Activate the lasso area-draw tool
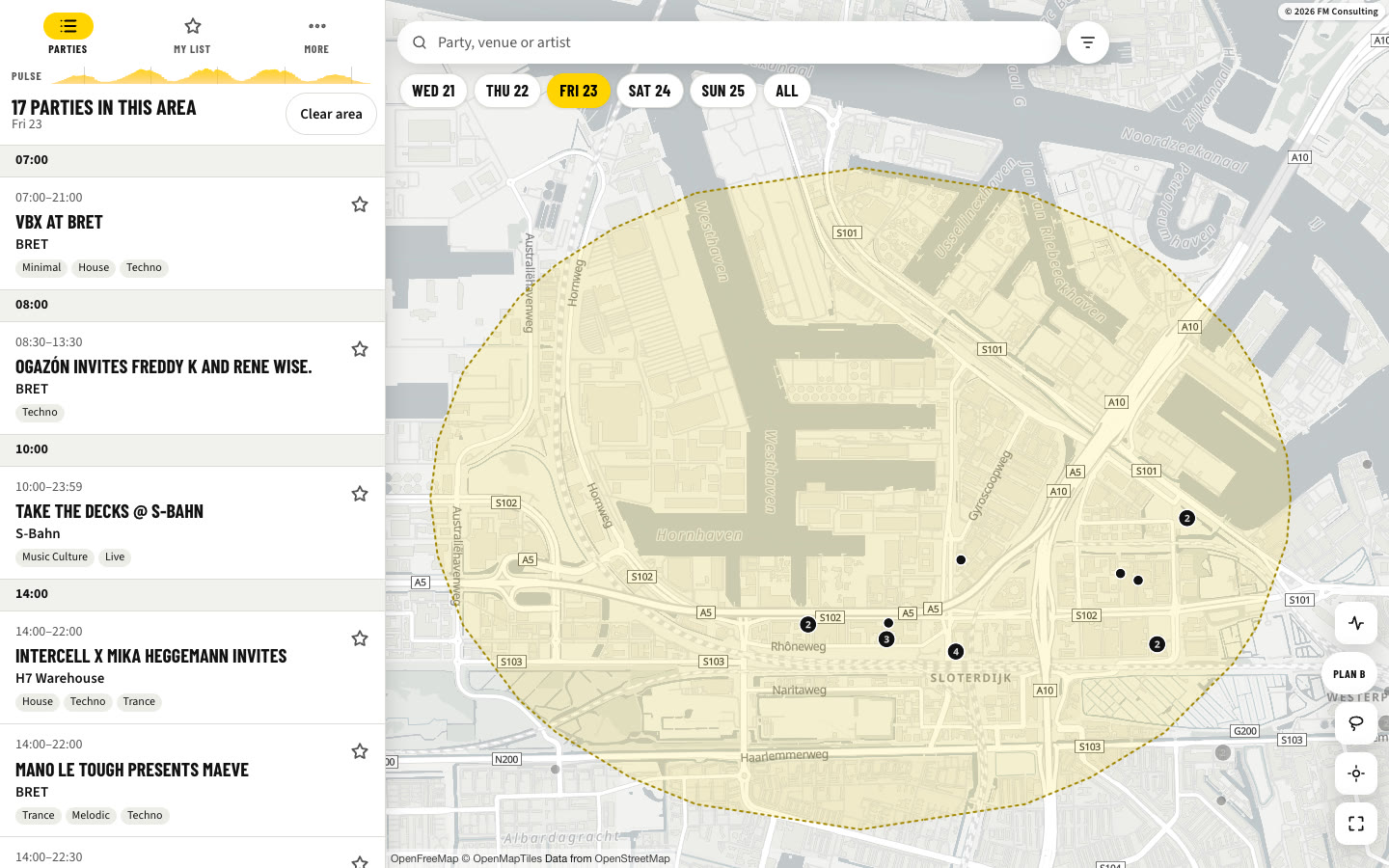Viewport: 1389px width, 868px height. click(x=1355, y=723)
